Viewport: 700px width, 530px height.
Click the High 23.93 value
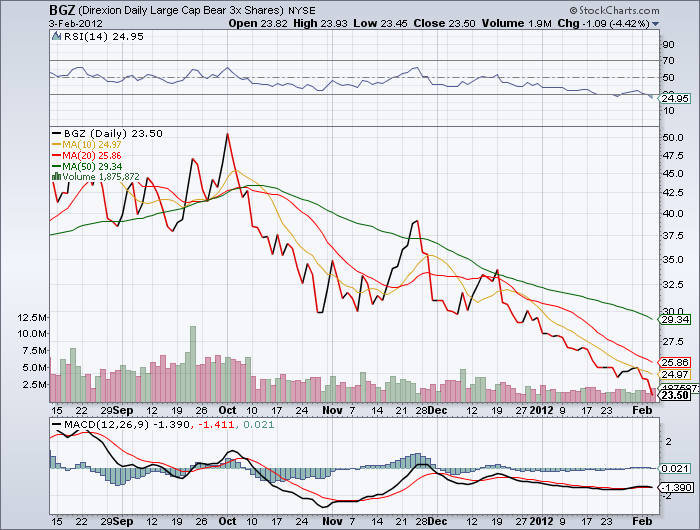[x=320, y=23]
